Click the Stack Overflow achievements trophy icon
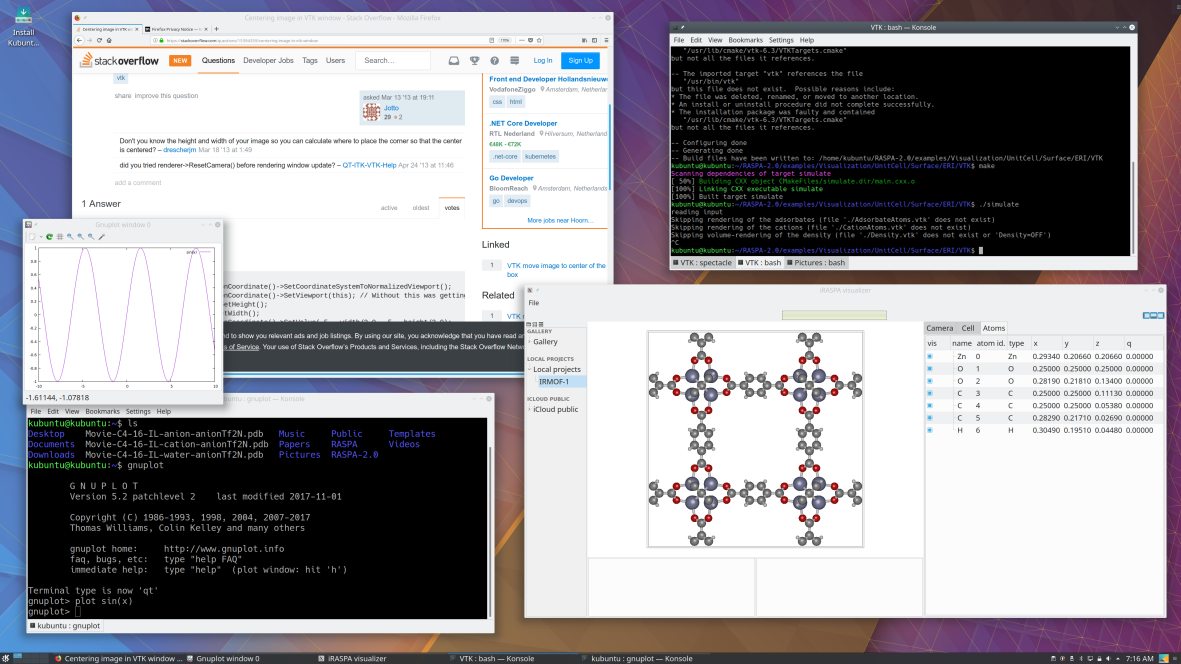Screen dimensions: 1181x664 pyautogui.click(x=474, y=61)
